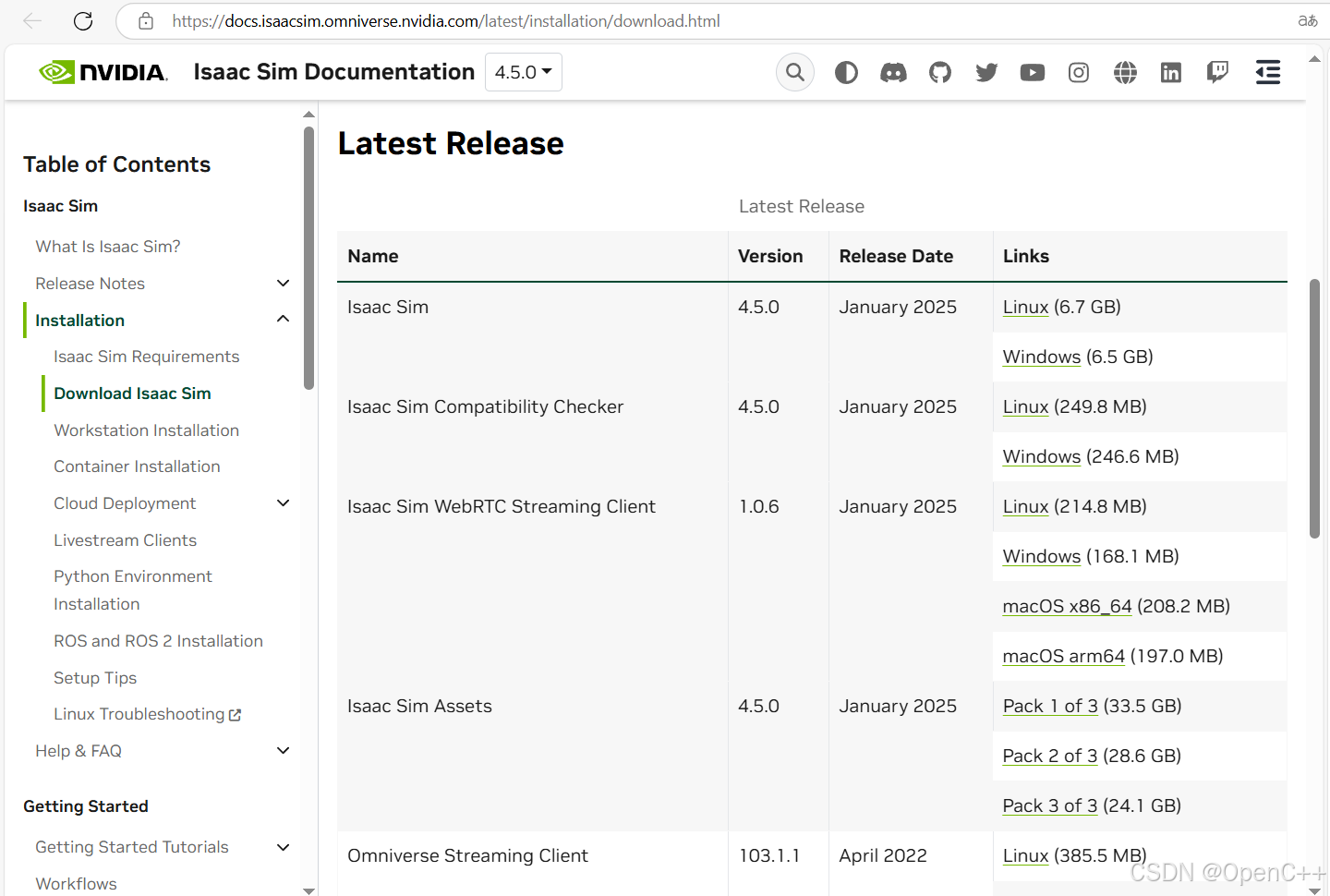This screenshot has width=1330, height=896.
Task: Collapse the Installation section chevron
Action: click(x=284, y=320)
